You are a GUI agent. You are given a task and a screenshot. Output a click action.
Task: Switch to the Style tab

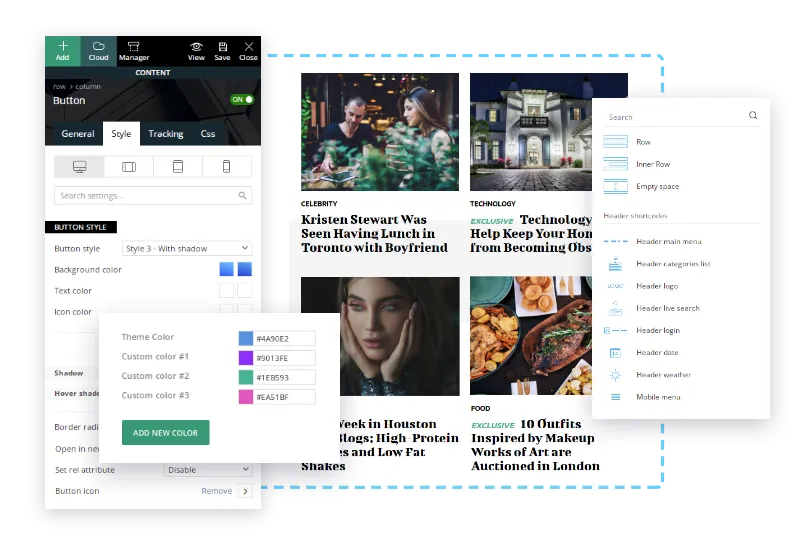tap(121, 134)
